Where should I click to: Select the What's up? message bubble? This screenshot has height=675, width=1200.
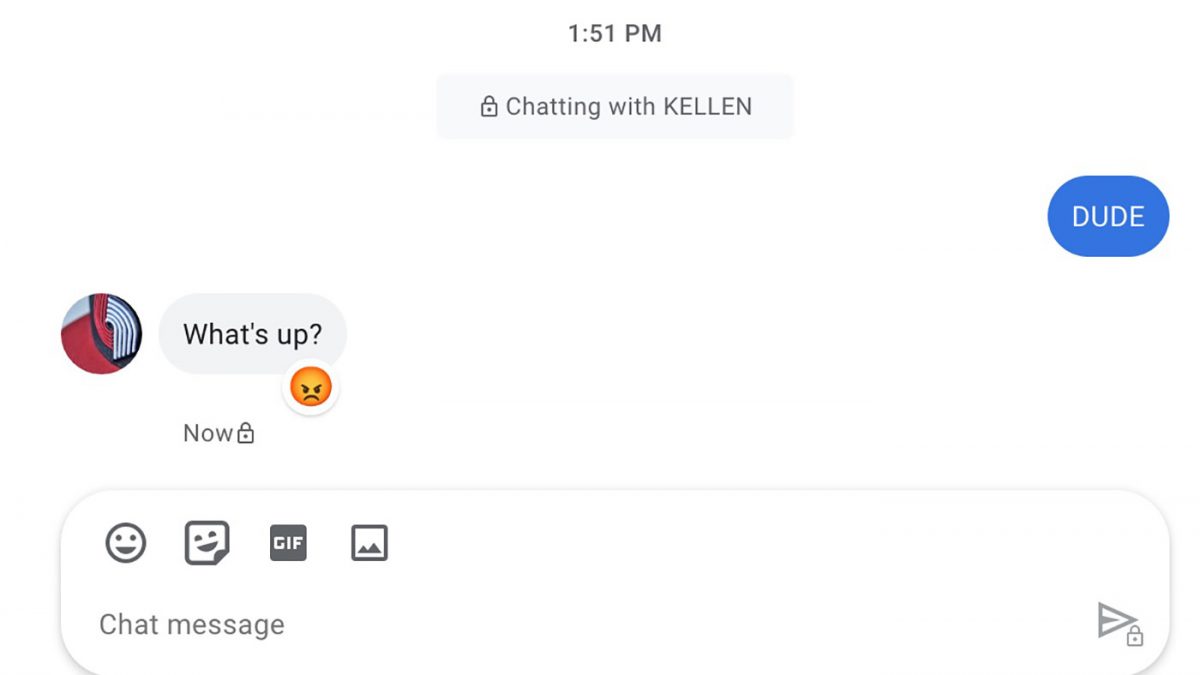click(252, 334)
